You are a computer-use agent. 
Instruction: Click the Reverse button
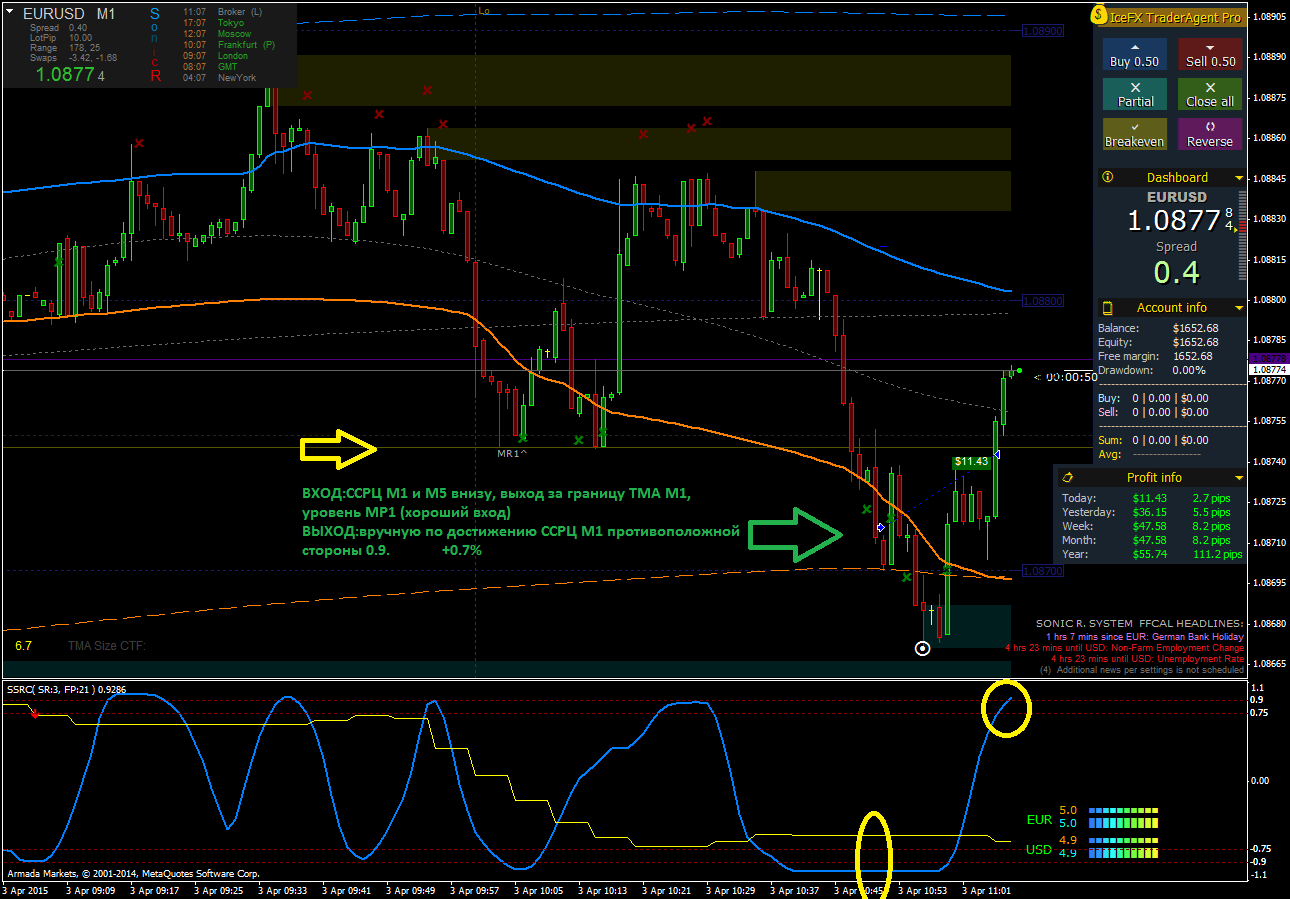click(1210, 134)
